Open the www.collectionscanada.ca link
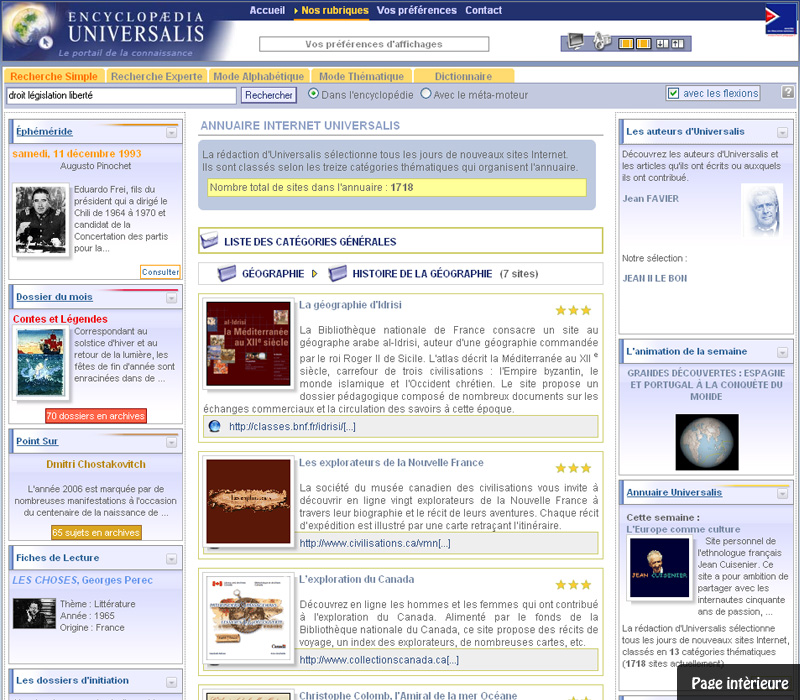This screenshot has height=700, width=800. click(x=379, y=660)
